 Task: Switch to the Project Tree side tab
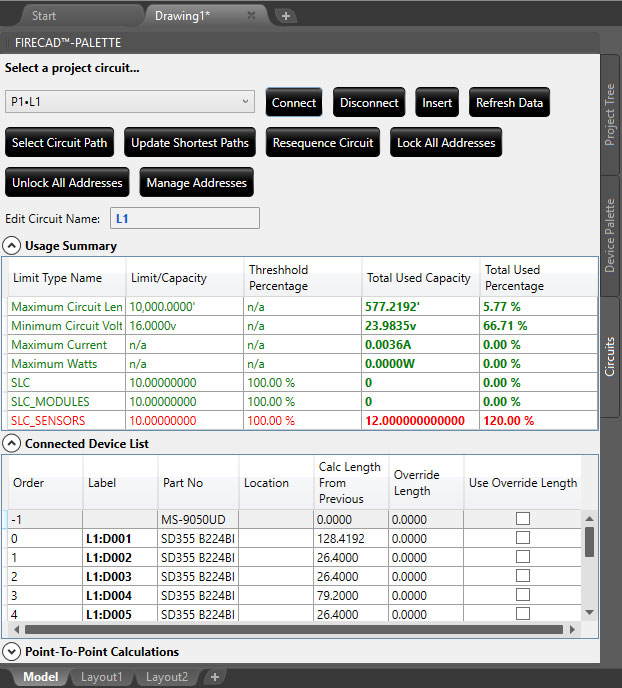[610, 115]
